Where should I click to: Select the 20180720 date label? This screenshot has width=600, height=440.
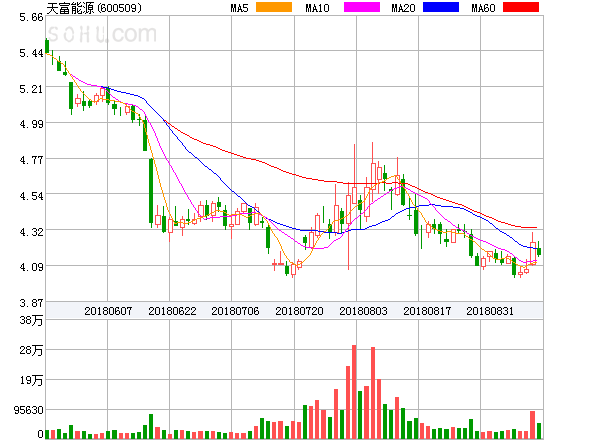[x=299, y=311]
